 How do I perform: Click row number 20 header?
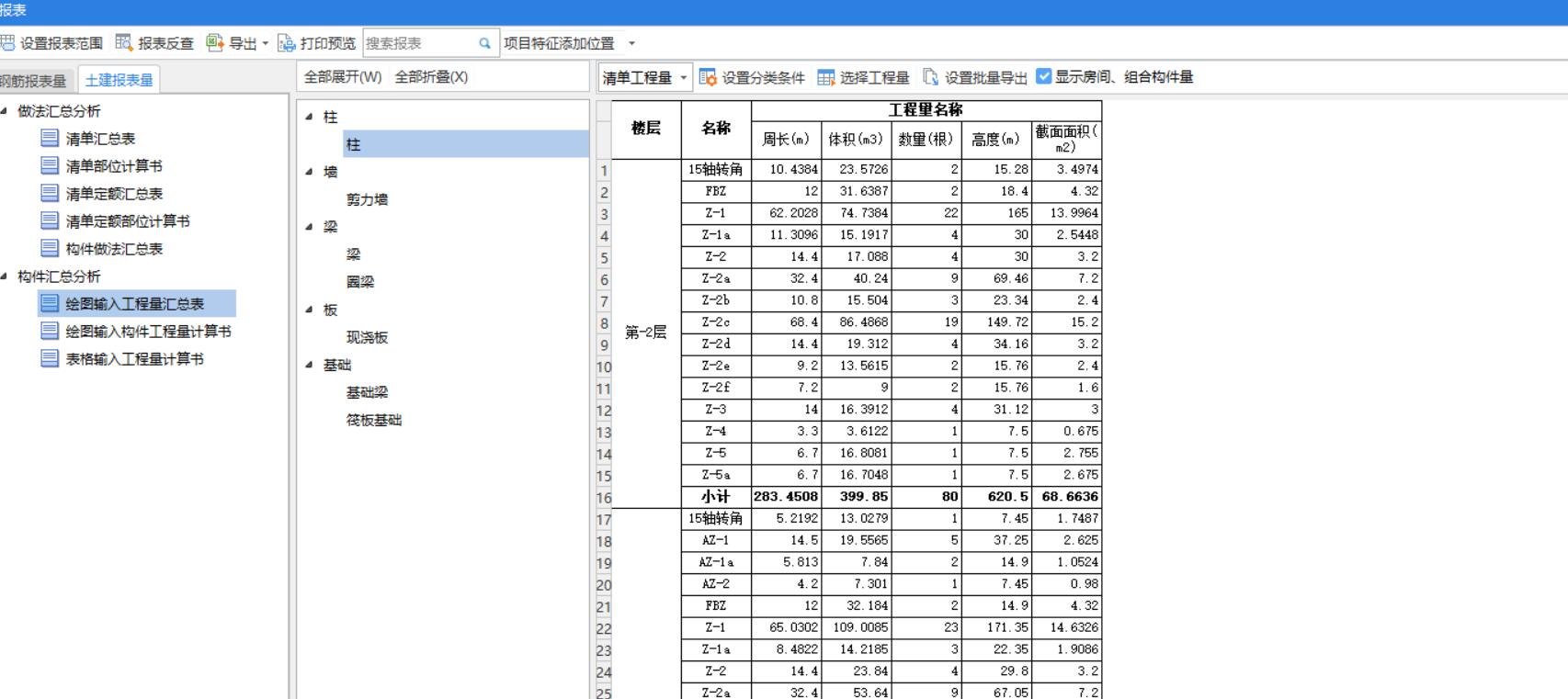point(604,585)
